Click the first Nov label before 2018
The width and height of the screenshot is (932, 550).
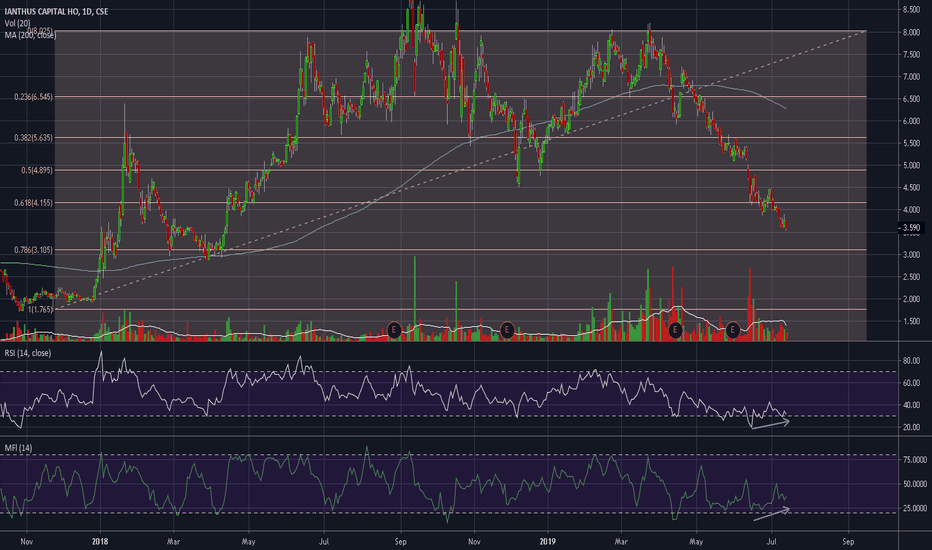(26, 542)
